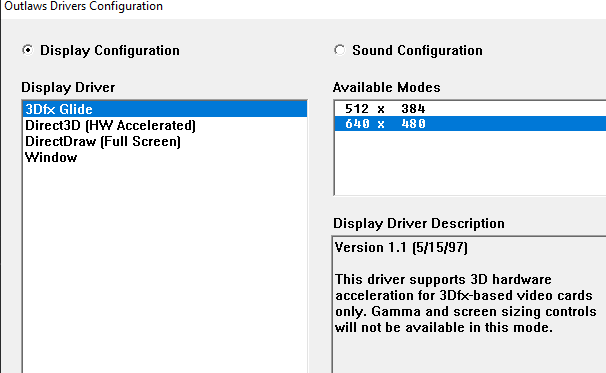Choose the Window display driver

point(165,157)
